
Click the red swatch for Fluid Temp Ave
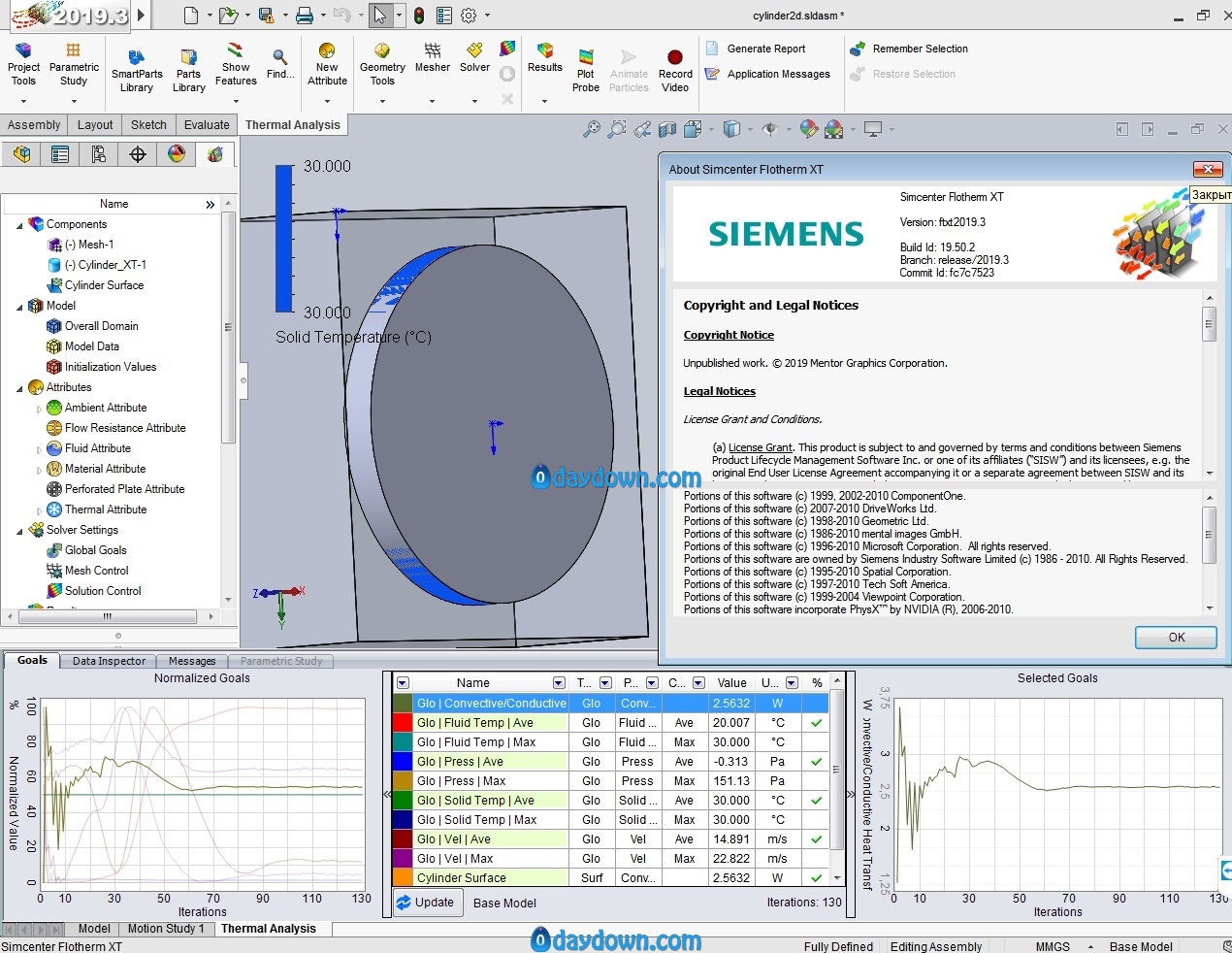[x=403, y=723]
